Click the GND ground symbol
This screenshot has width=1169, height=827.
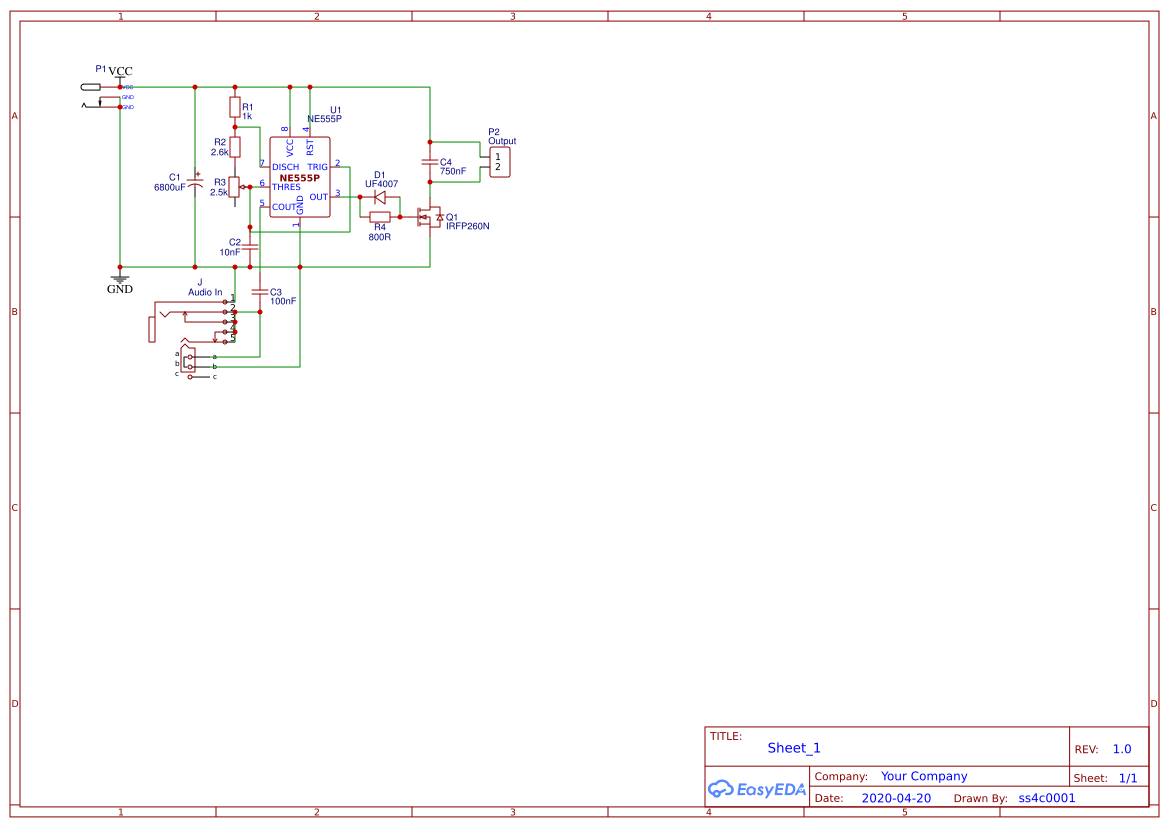coord(119,279)
